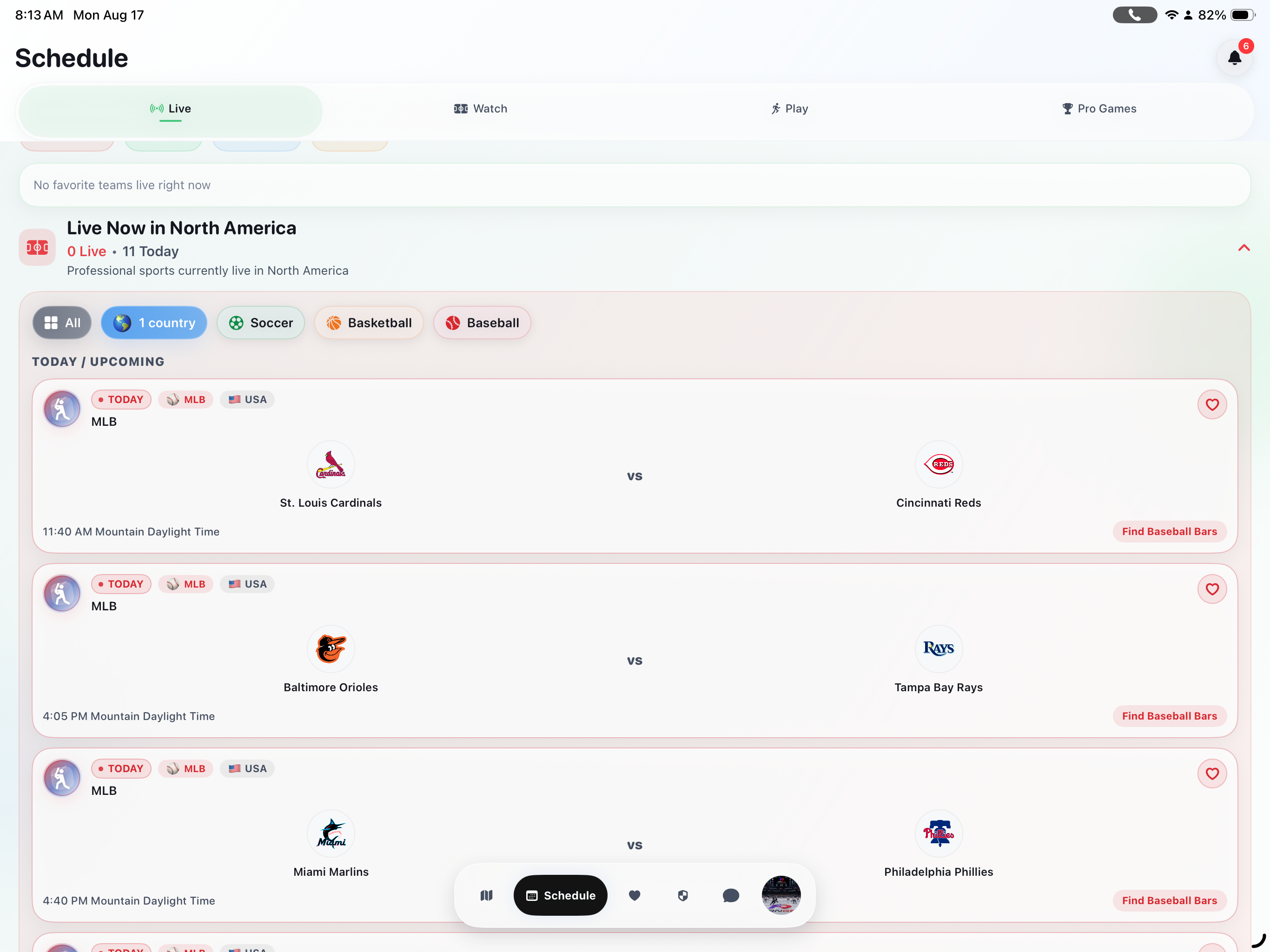Click the '11 Today' count text

click(x=151, y=251)
